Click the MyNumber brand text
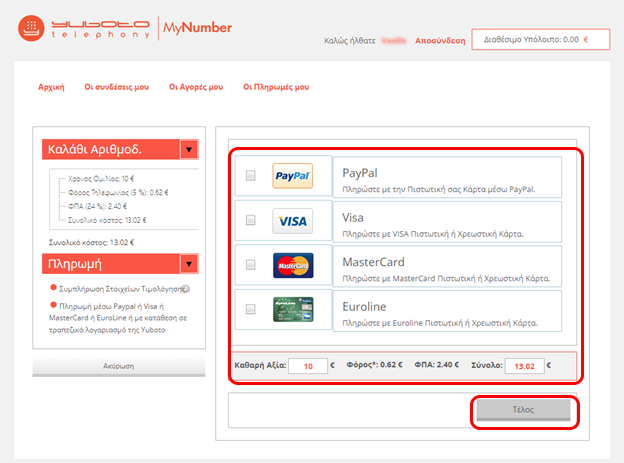624x463 pixels. point(197,27)
